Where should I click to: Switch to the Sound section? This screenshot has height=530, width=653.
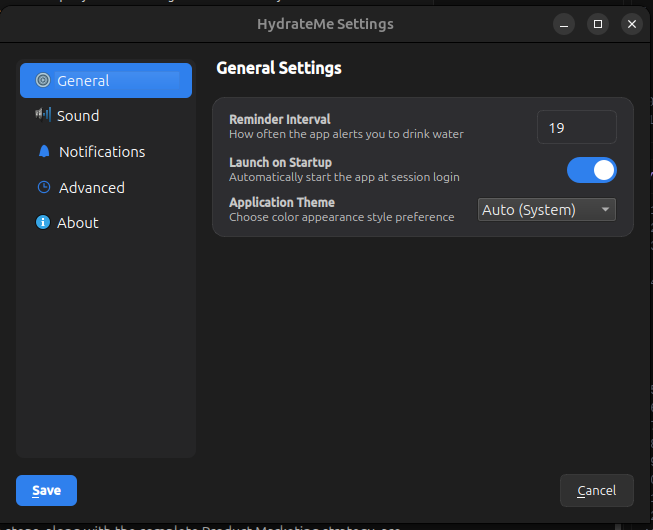(106, 115)
